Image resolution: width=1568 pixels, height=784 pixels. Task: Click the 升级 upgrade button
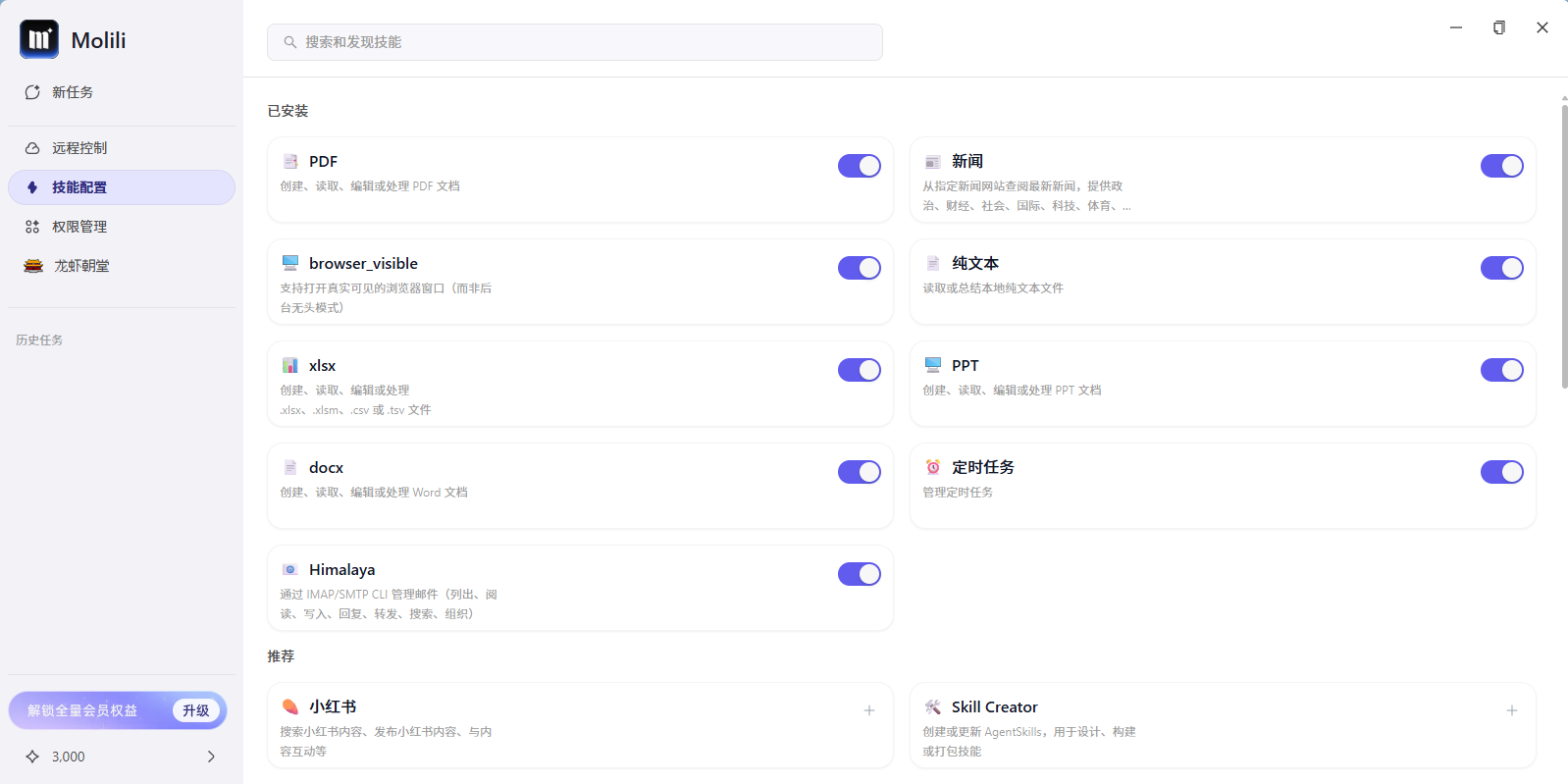point(196,710)
